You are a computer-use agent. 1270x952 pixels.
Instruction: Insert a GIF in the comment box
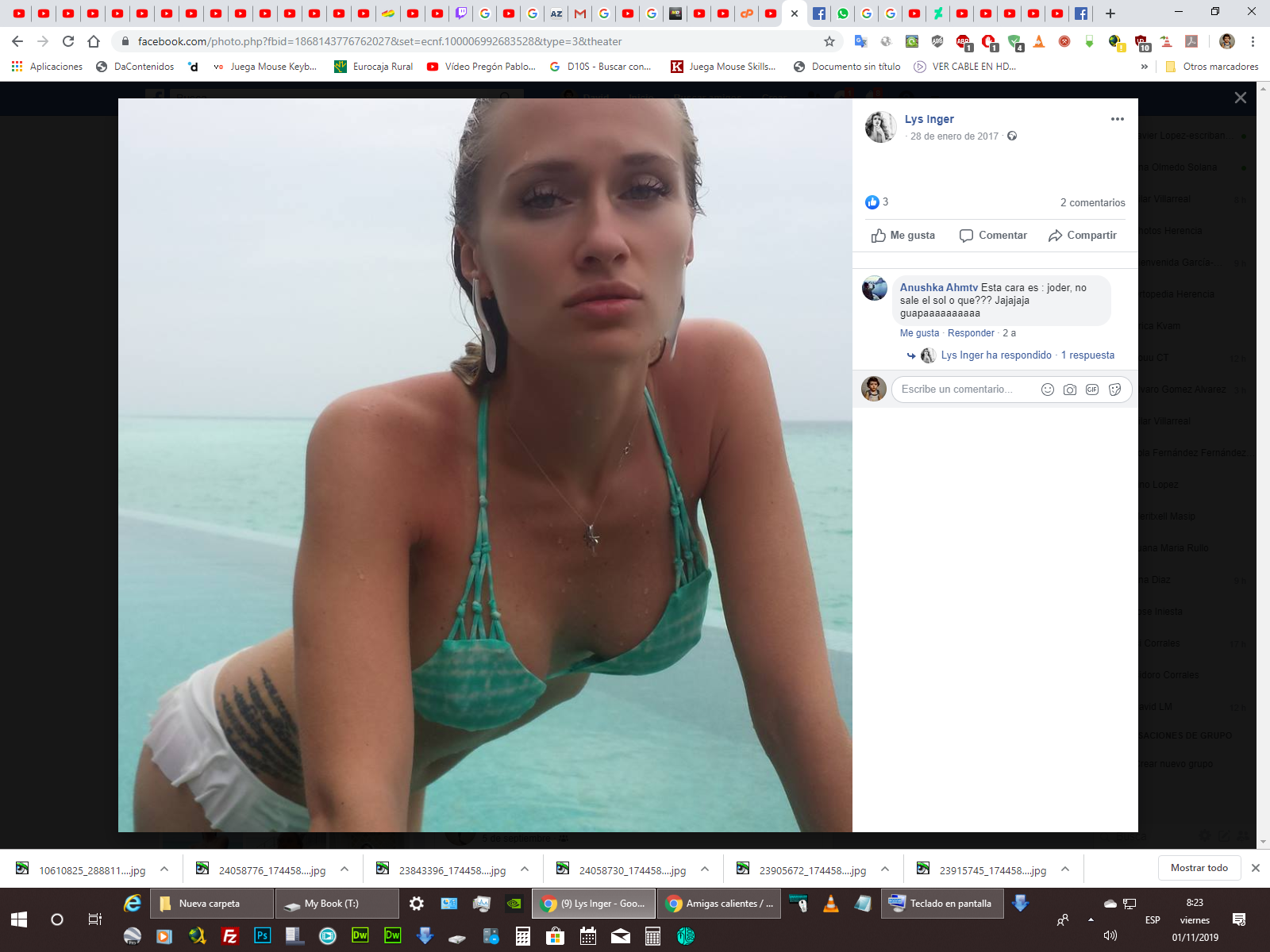pyautogui.click(x=1092, y=390)
